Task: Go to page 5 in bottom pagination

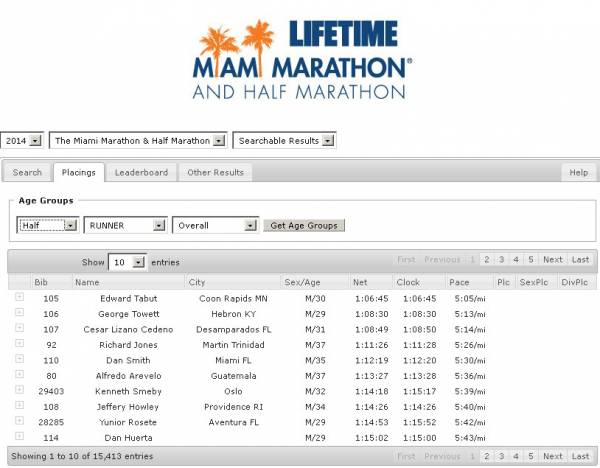Action: tap(531, 456)
